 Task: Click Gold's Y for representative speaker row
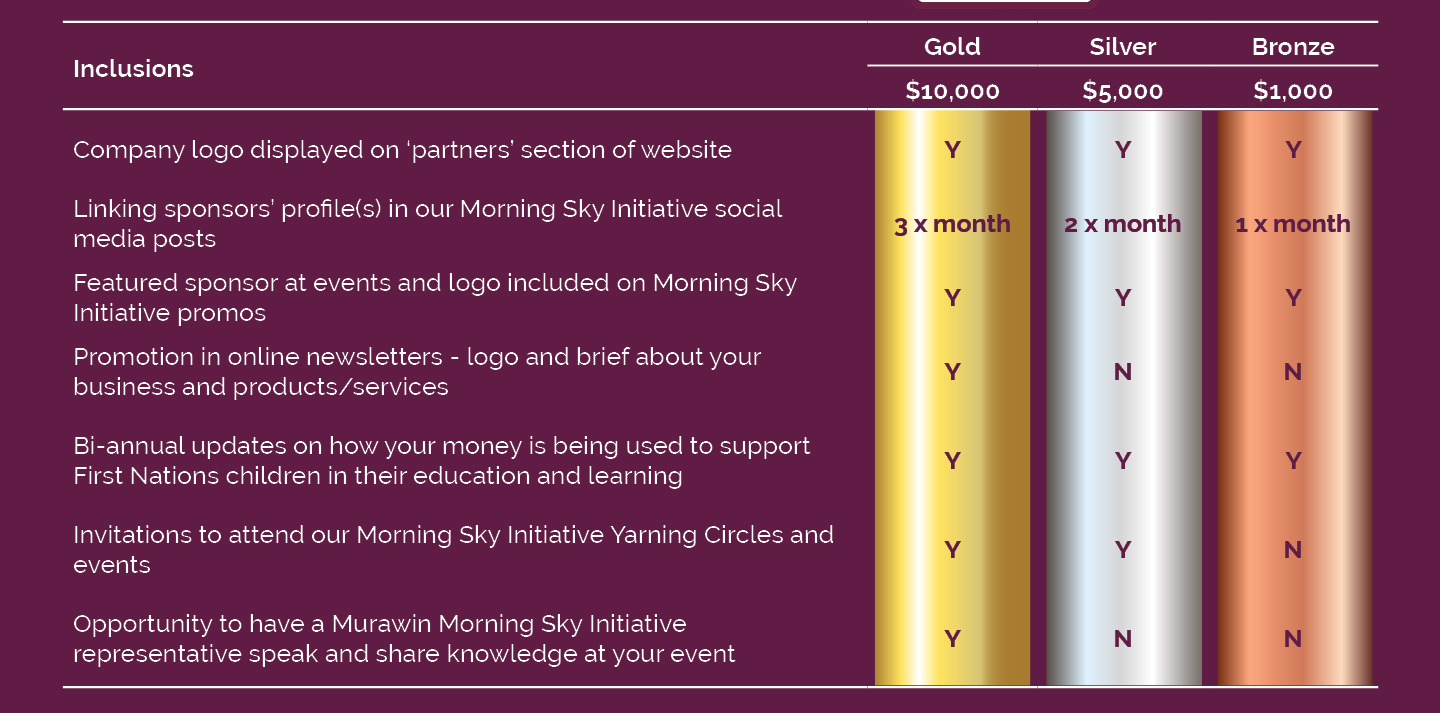tap(952, 639)
